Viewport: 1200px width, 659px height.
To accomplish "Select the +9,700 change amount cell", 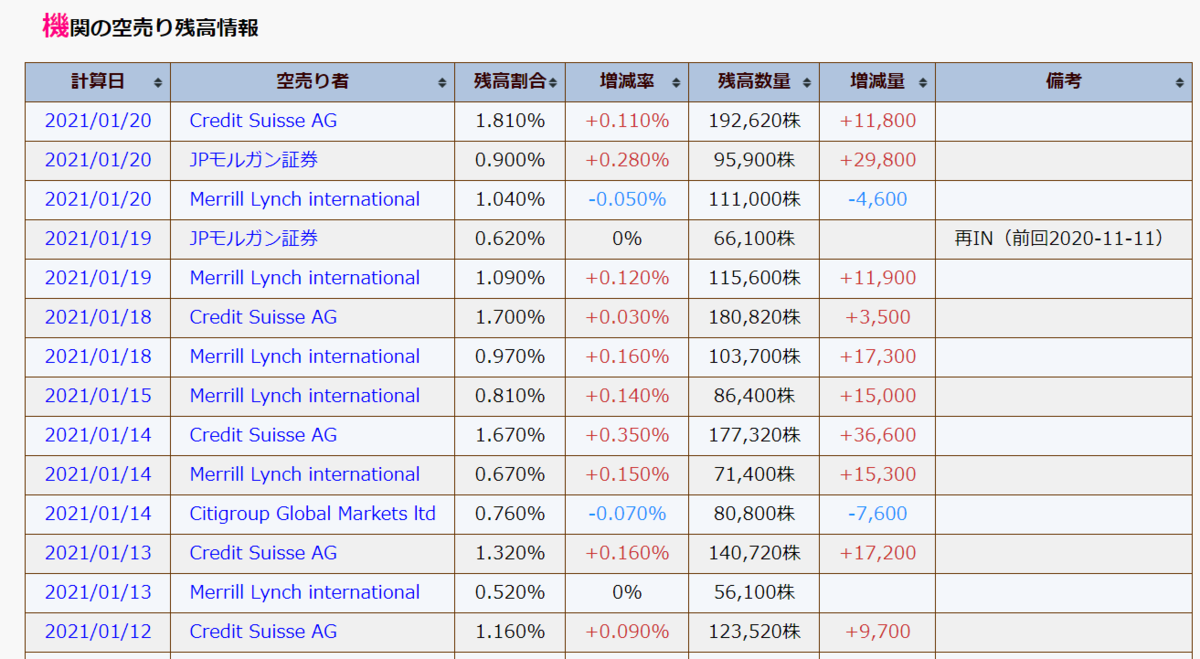I will click(877, 632).
